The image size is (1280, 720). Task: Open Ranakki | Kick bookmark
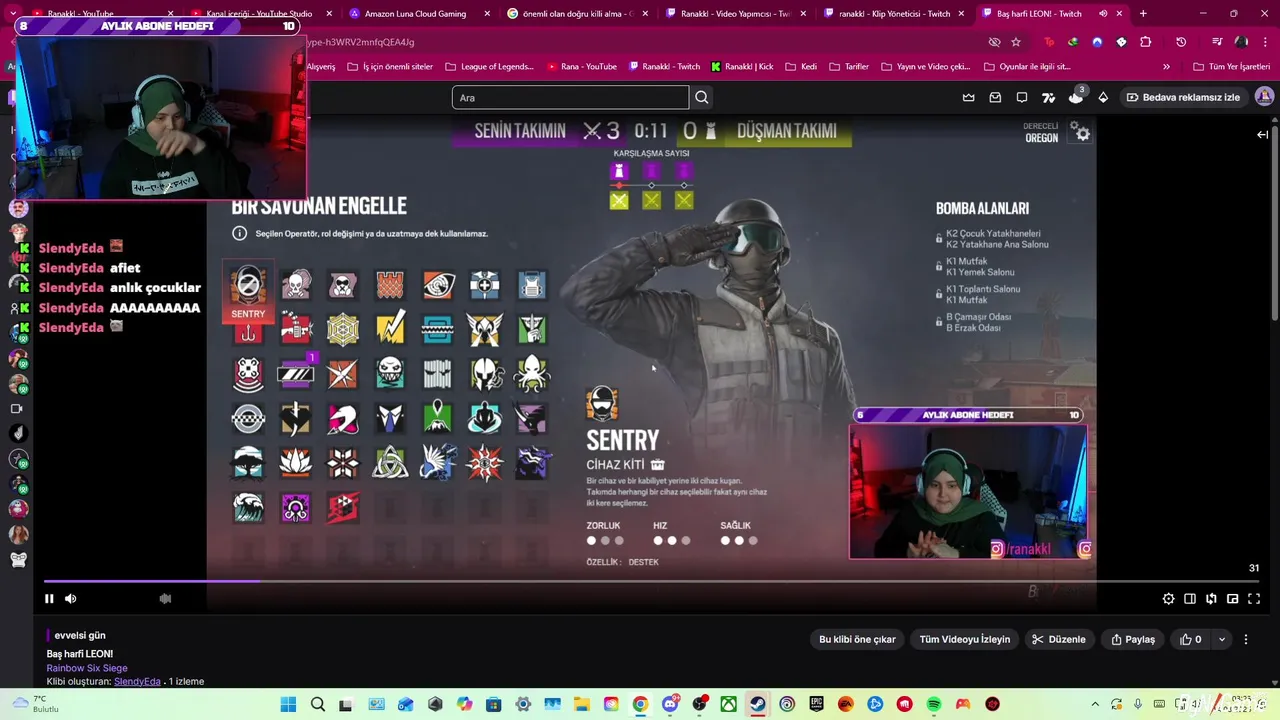click(742, 67)
